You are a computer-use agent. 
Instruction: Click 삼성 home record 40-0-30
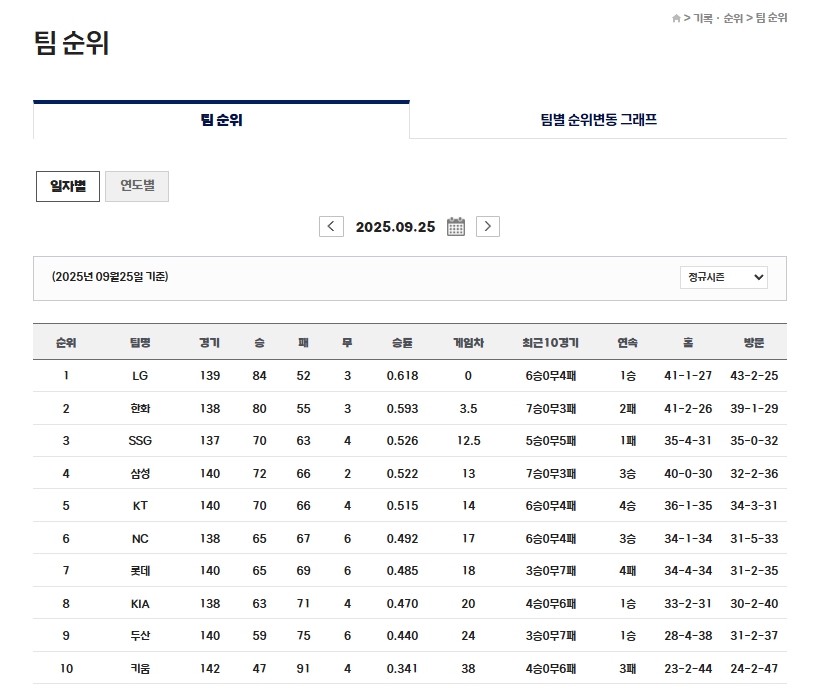(x=688, y=473)
